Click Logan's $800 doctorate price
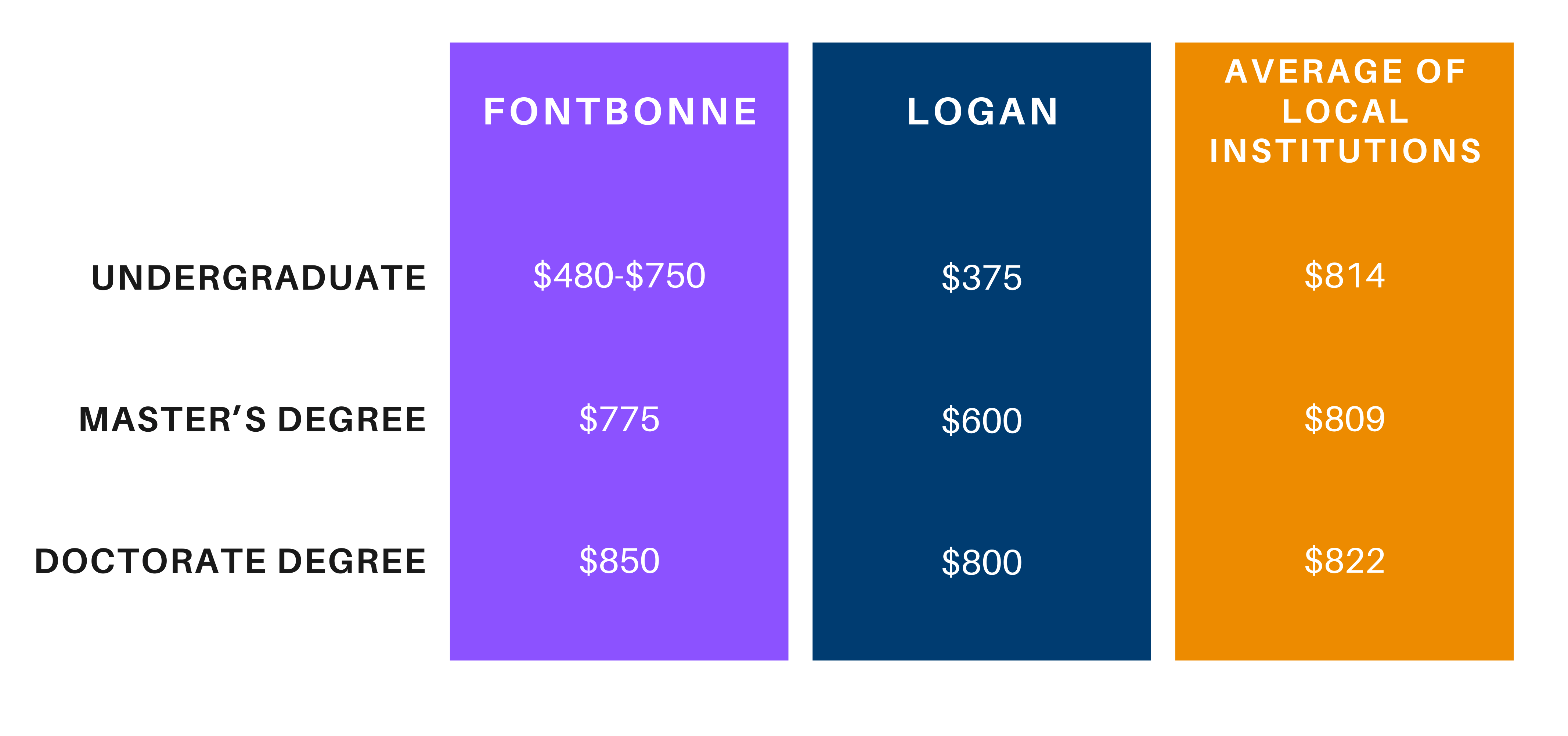Screen dimensions: 1568x736 point(981,562)
